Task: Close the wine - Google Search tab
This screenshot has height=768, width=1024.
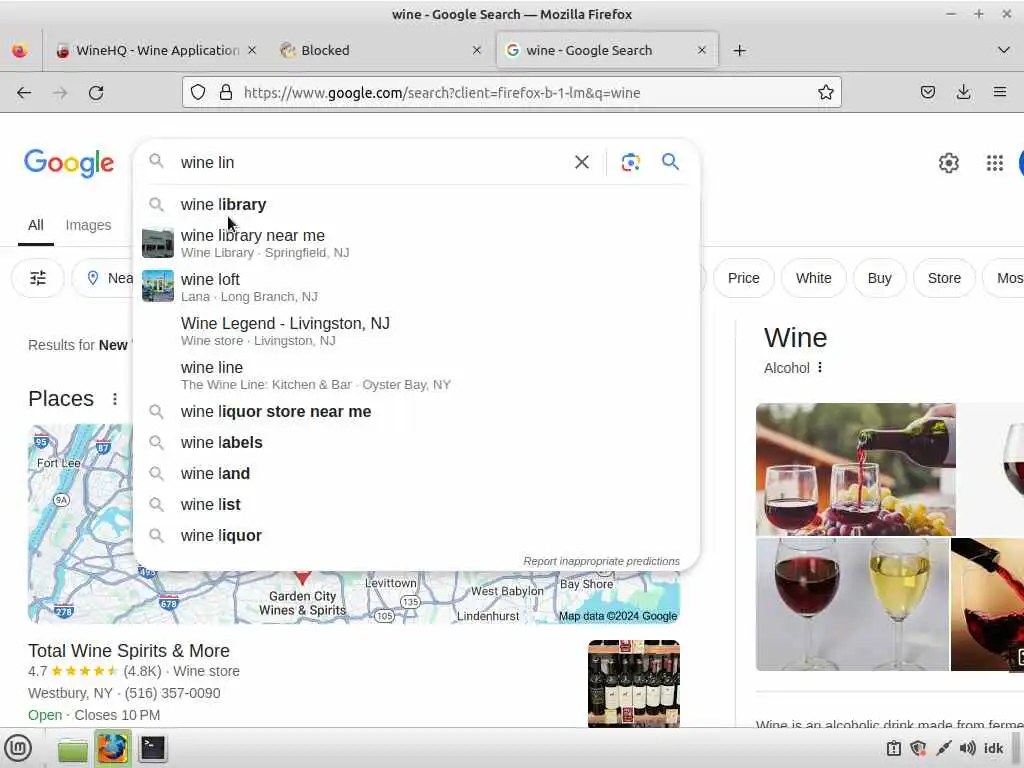Action: (x=701, y=50)
